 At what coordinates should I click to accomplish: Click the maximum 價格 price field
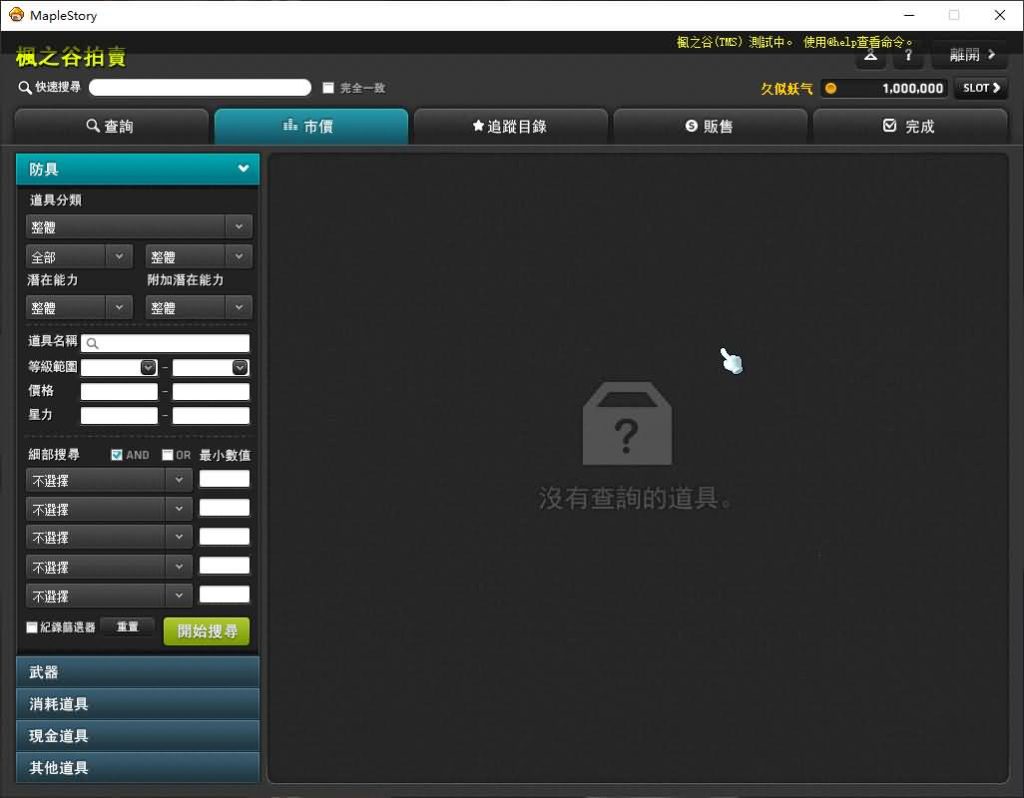(x=211, y=391)
